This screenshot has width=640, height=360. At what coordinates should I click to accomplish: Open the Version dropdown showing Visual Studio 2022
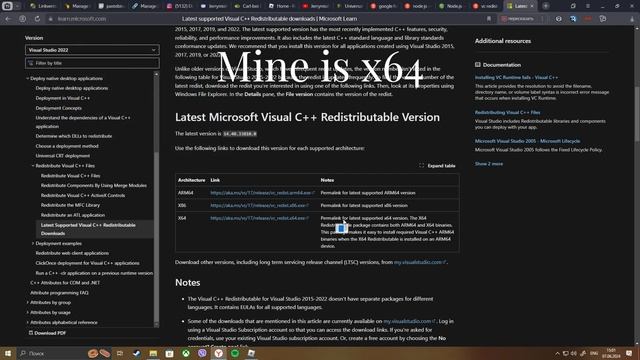pos(92,50)
